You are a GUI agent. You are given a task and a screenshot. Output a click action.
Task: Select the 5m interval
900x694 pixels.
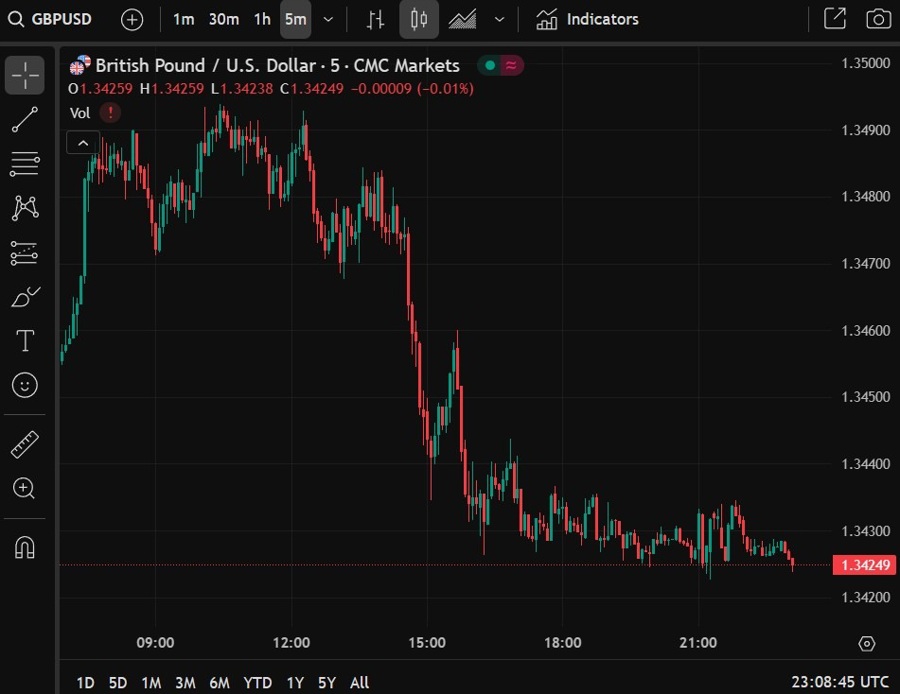click(x=296, y=20)
